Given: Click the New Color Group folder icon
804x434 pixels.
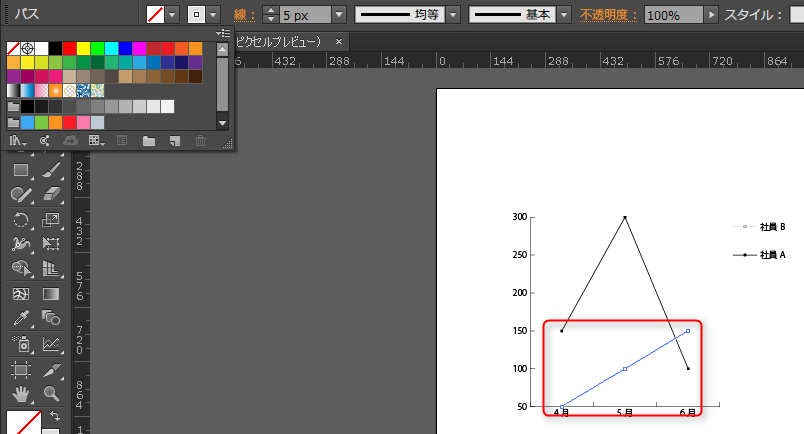Looking at the screenshot, I should [x=149, y=141].
